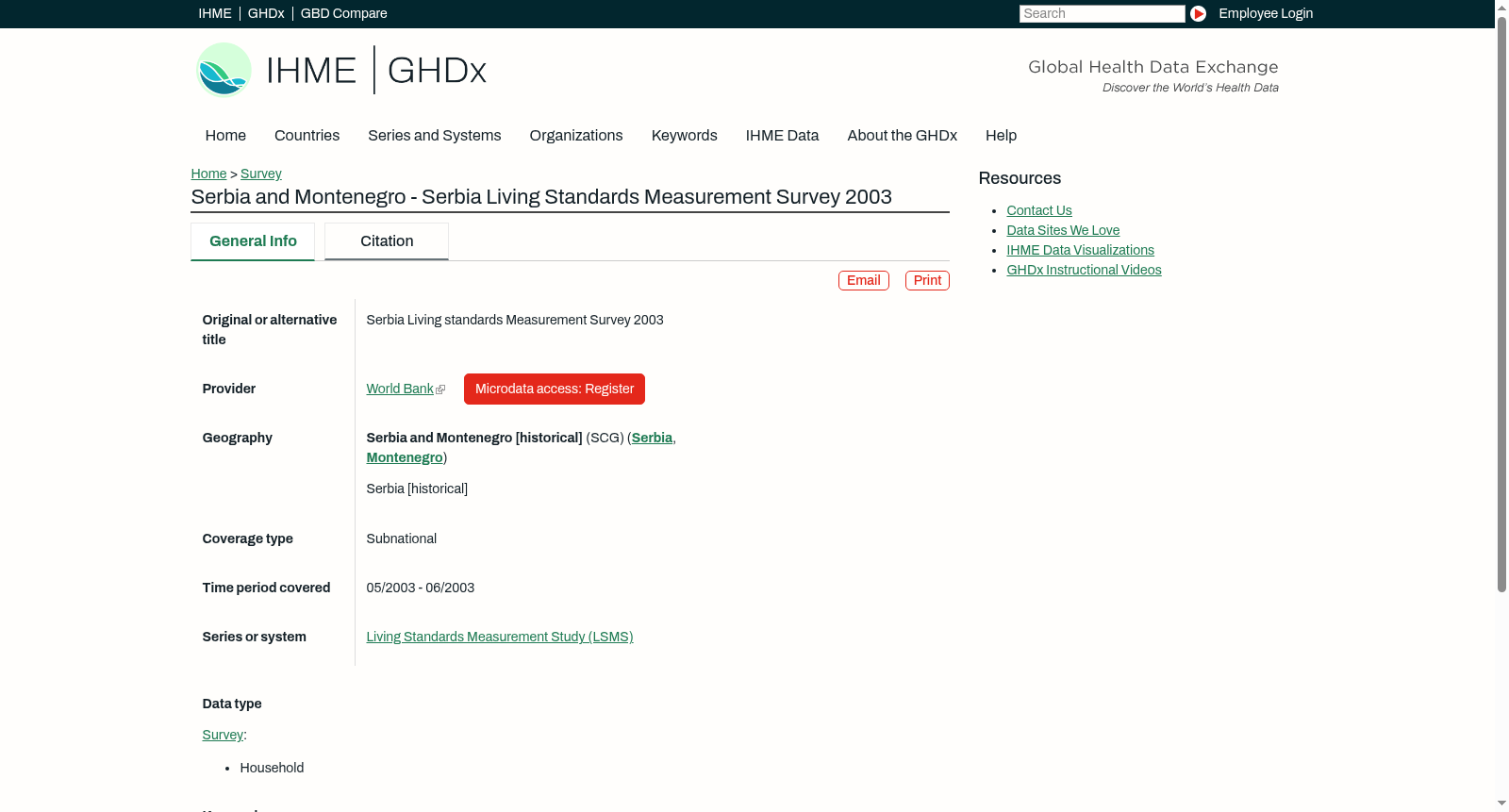Click the Survey data type link
The width and height of the screenshot is (1509, 812).
pyautogui.click(x=223, y=736)
